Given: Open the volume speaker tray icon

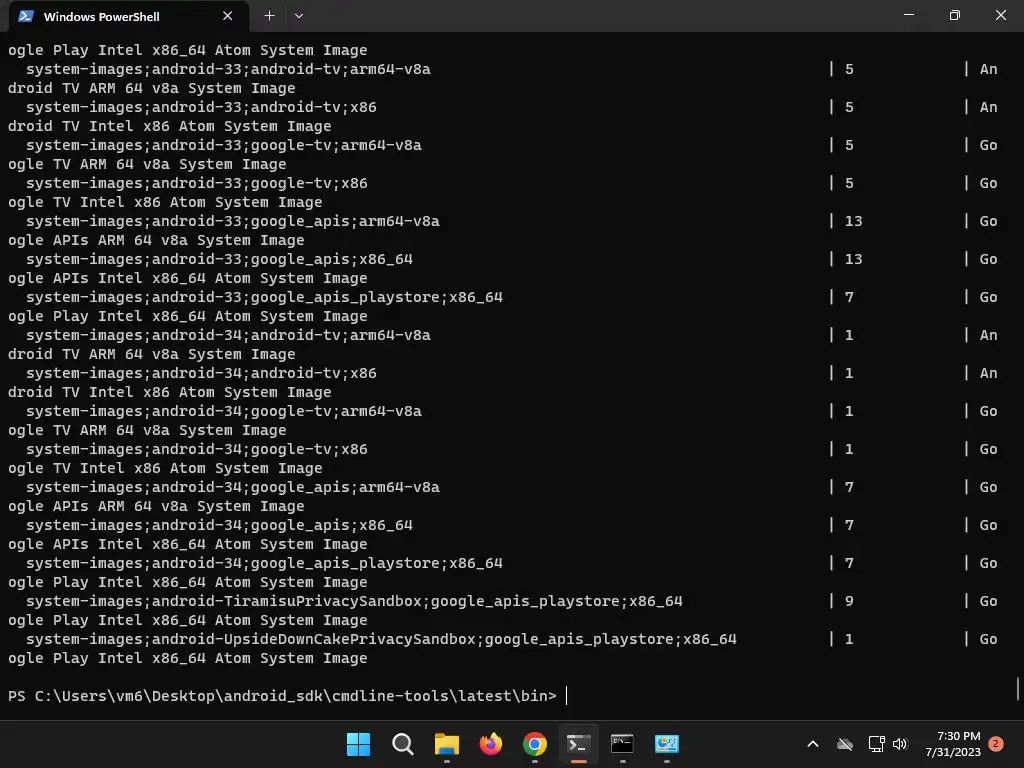Looking at the screenshot, I should tap(900, 744).
